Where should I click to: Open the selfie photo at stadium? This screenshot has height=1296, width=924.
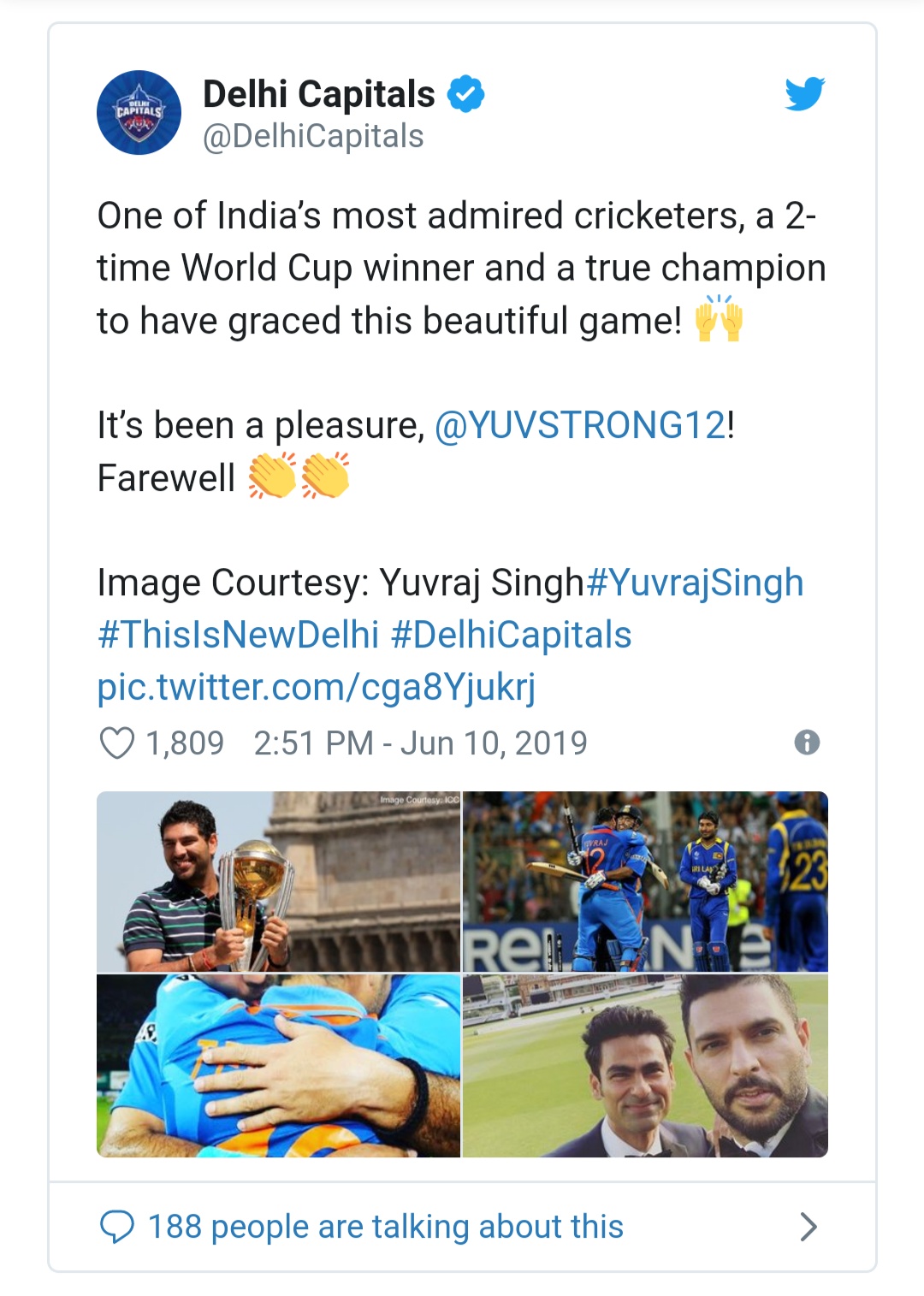tap(645, 1065)
